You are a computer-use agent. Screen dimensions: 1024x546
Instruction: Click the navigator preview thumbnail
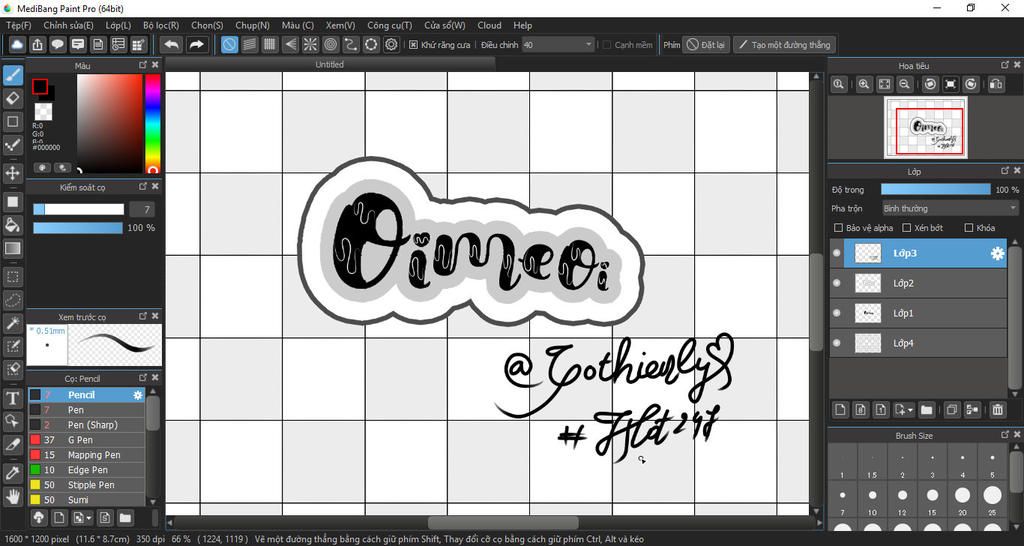925,127
